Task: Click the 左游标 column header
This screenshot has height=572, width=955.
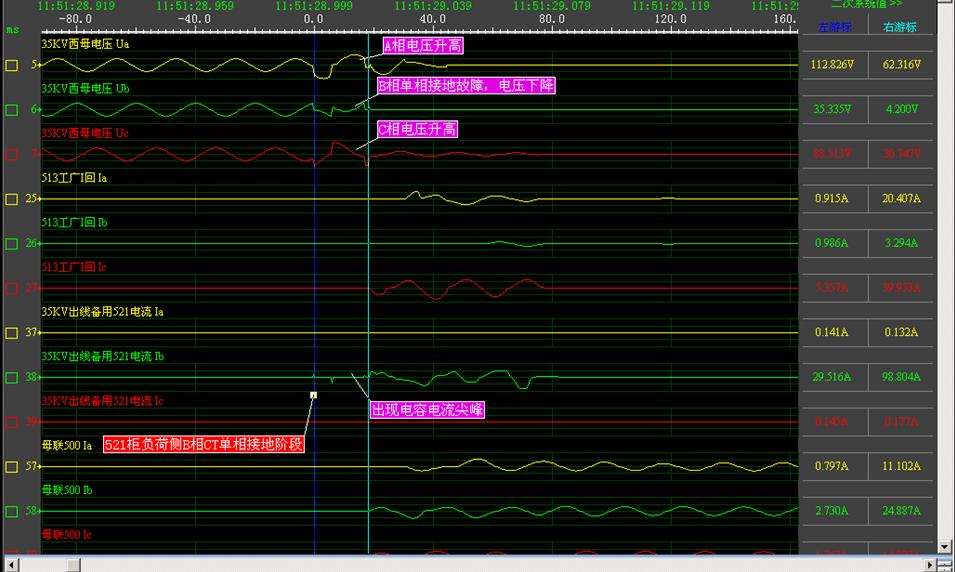Action: (833, 27)
